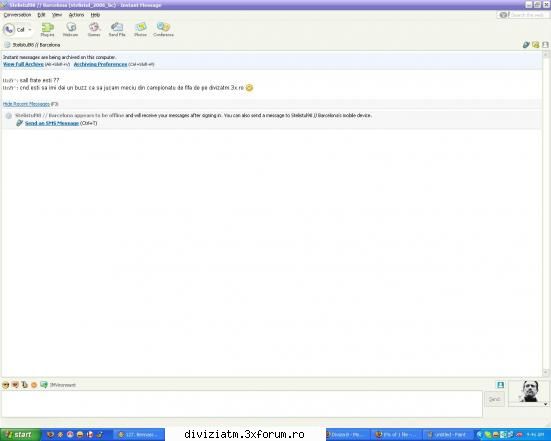This screenshot has width=551, height=441.
Task: Click Send an SMS Message link
Action: click(52, 123)
